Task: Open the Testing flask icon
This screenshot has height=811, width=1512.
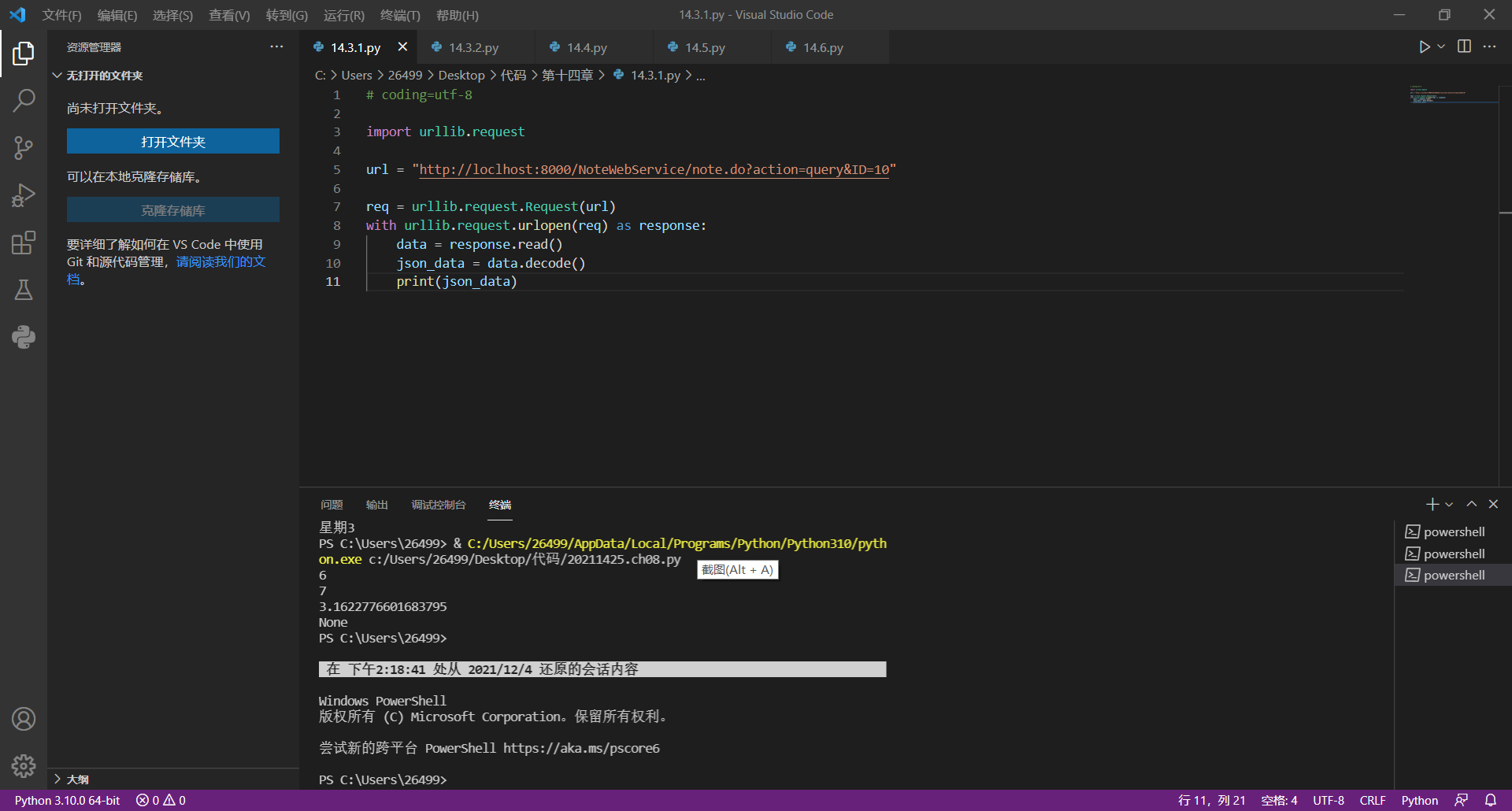Action: (24, 290)
